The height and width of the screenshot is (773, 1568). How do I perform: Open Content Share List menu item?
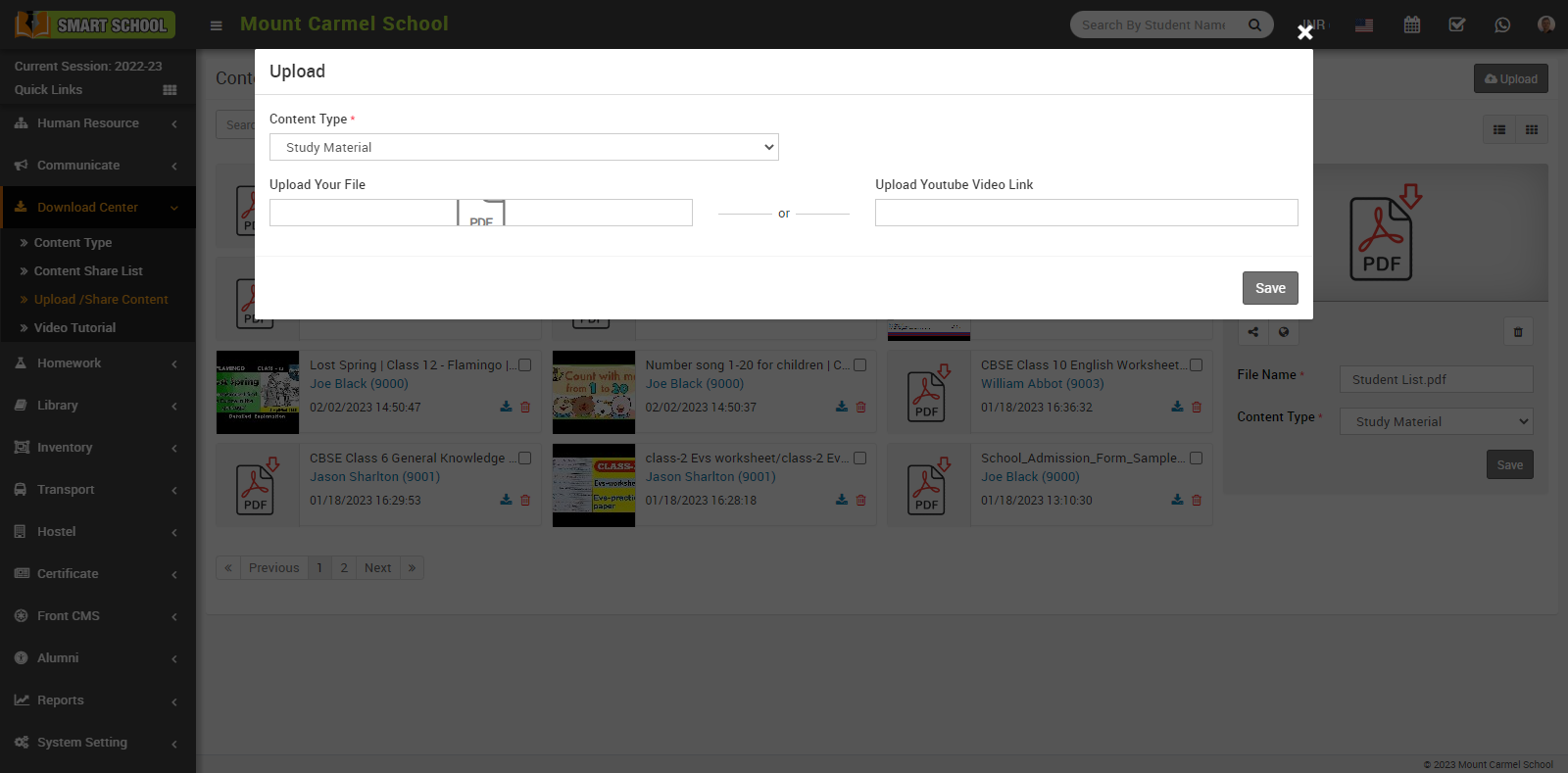(x=88, y=271)
